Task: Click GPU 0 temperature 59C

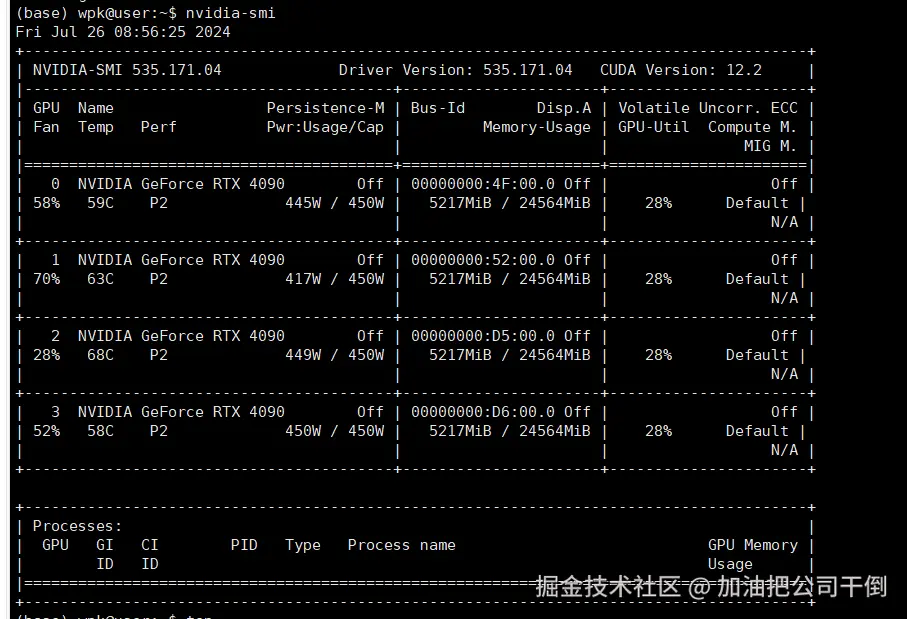Action: pyautogui.click(x=96, y=203)
